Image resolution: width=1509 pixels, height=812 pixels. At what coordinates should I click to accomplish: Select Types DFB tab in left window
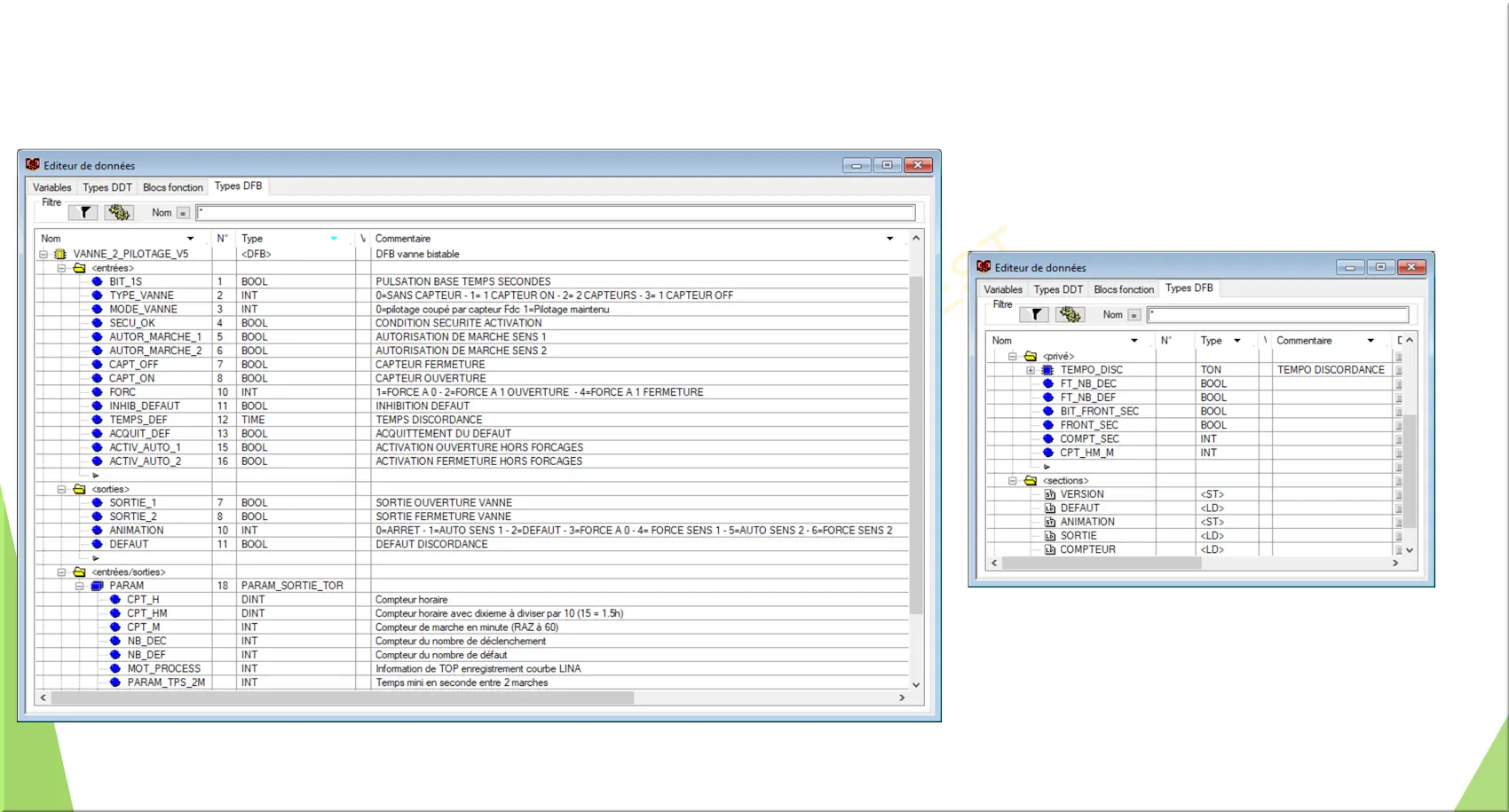point(238,186)
